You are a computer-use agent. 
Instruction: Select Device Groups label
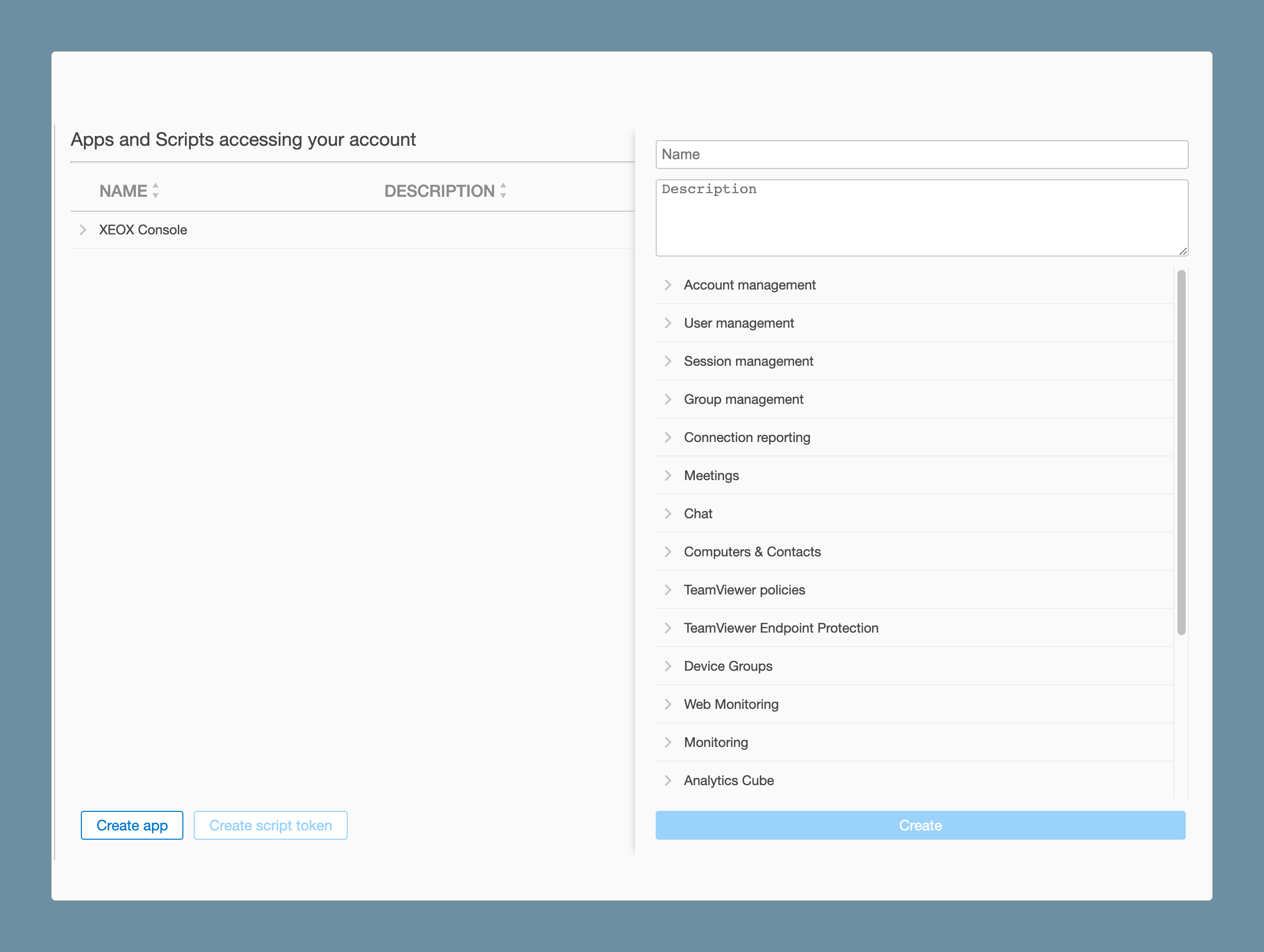point(728,666)
